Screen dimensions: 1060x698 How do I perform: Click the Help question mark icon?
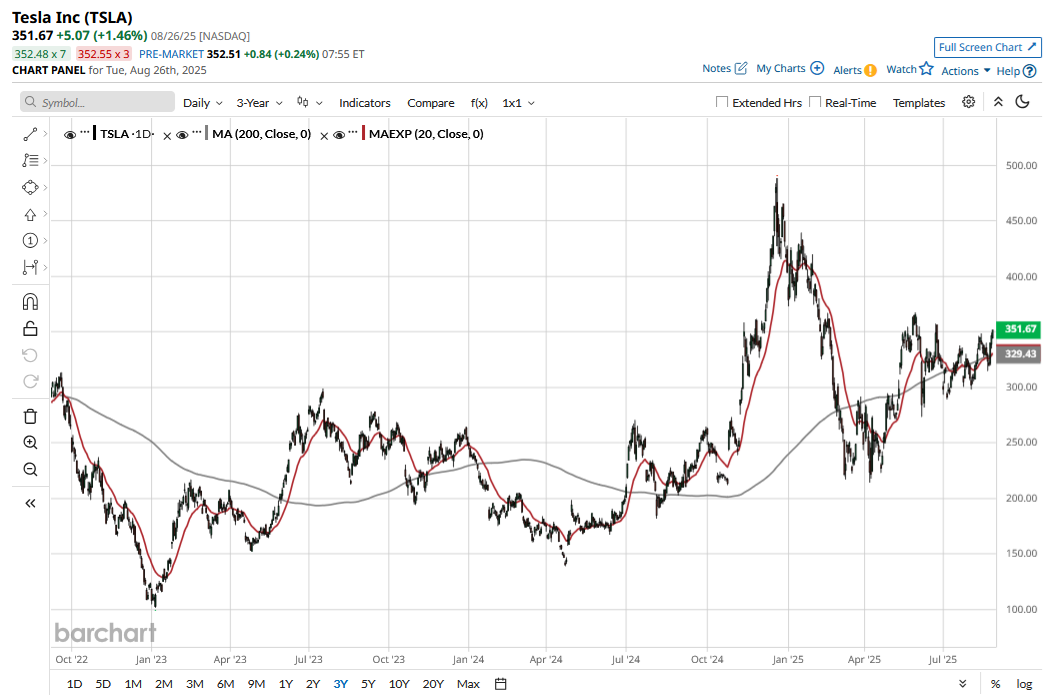click(1030, 71)
